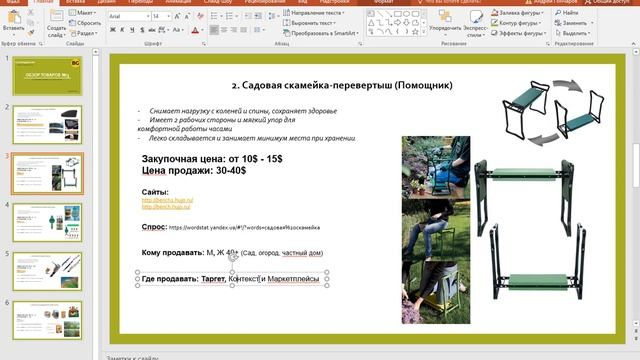Toggle strikethrough (abc) formatting
The height and width of the screenshot is (360, 640).
[152, 30]
